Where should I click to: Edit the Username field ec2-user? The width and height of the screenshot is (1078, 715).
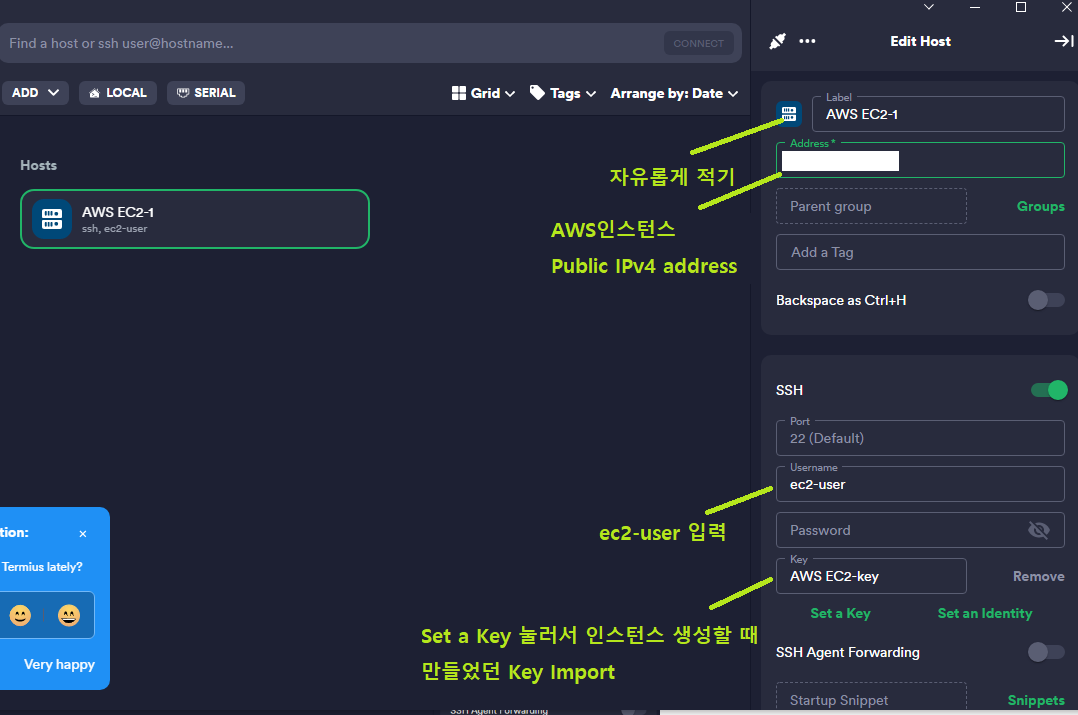(920, 484)
